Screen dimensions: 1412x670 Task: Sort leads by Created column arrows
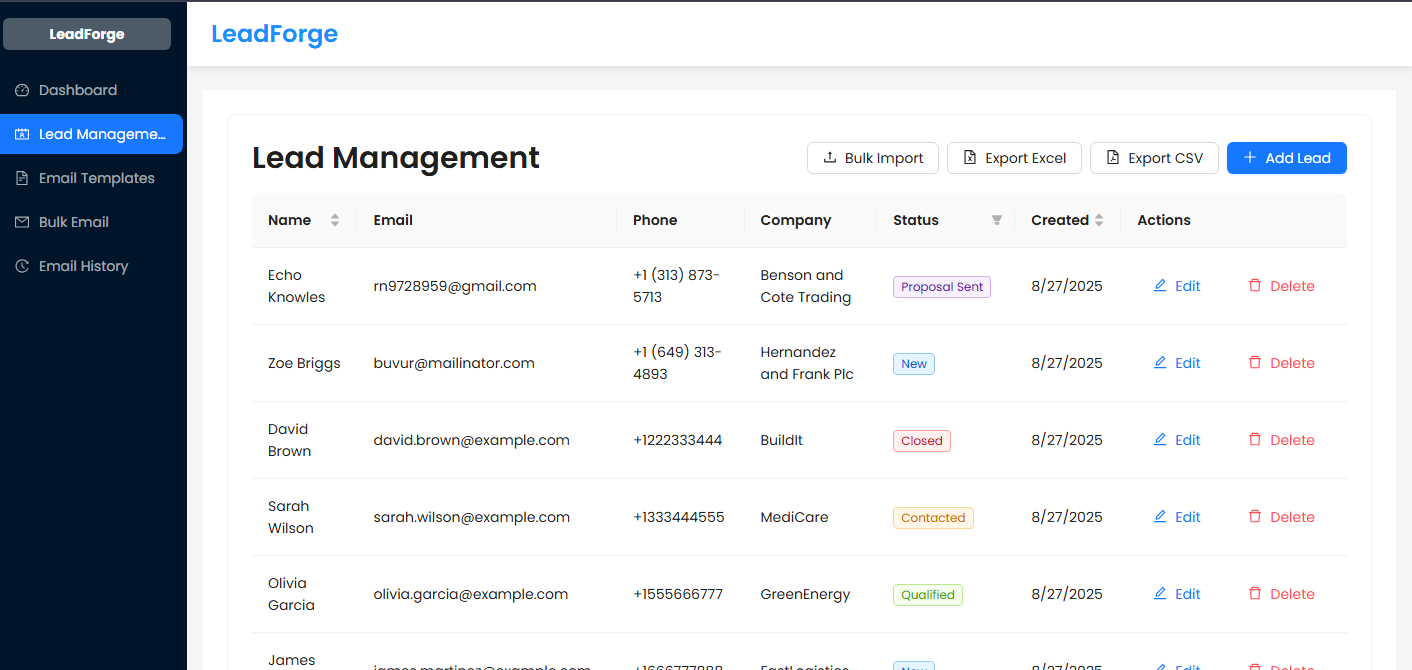1099,220
